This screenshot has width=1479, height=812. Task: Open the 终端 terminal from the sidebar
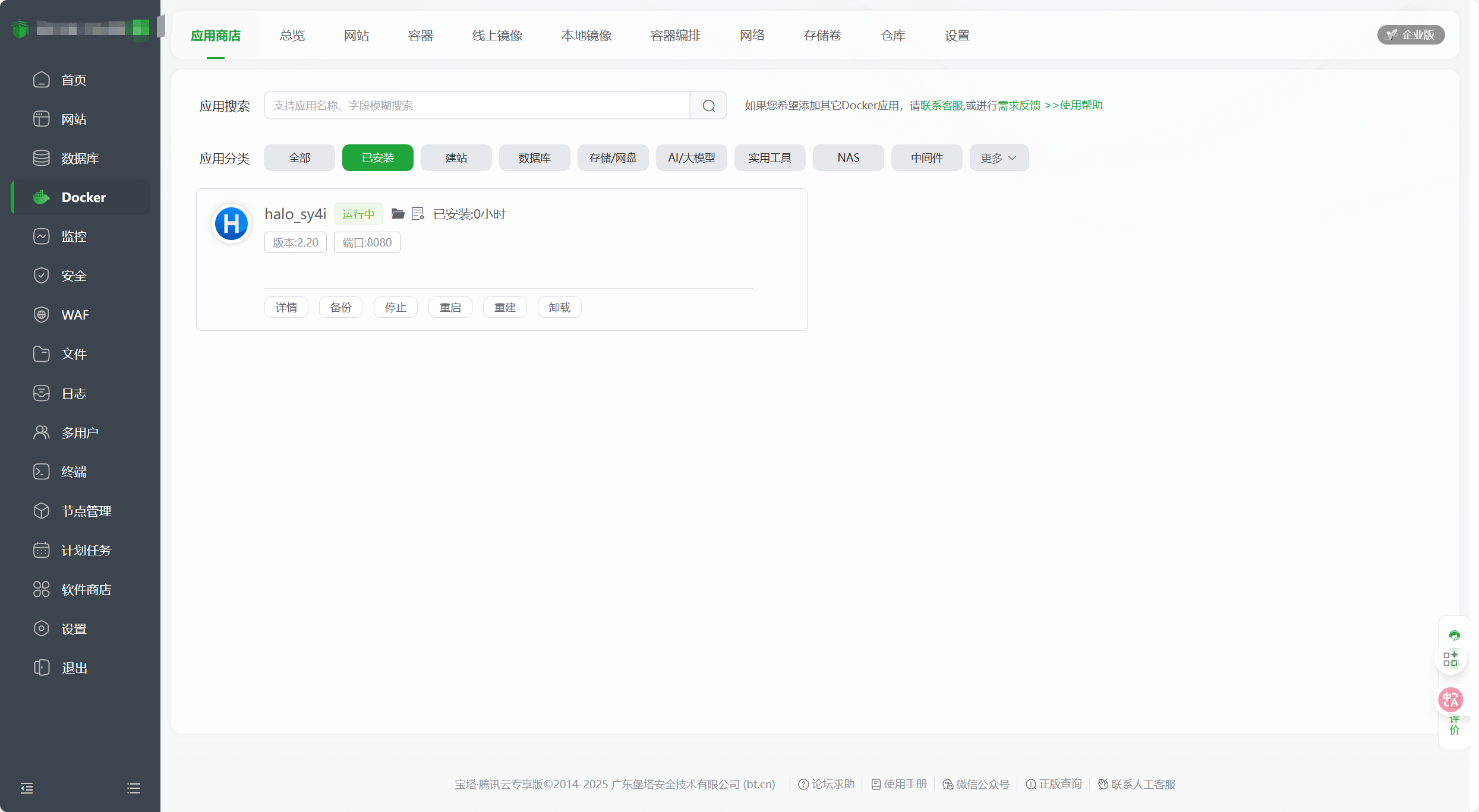coord(74,471)
